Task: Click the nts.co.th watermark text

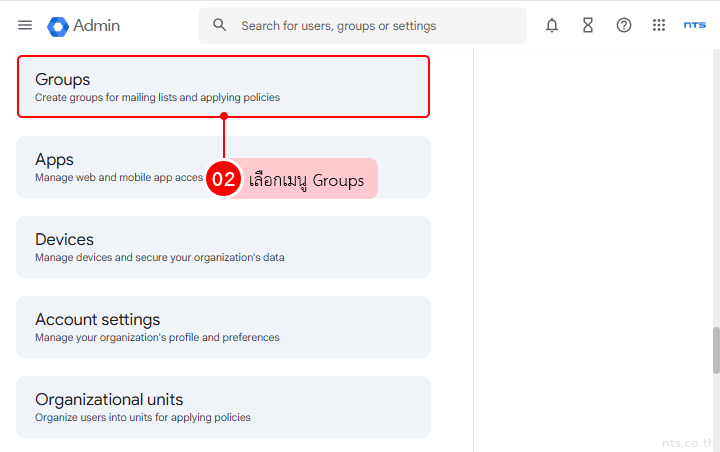Action: [688, 441]
